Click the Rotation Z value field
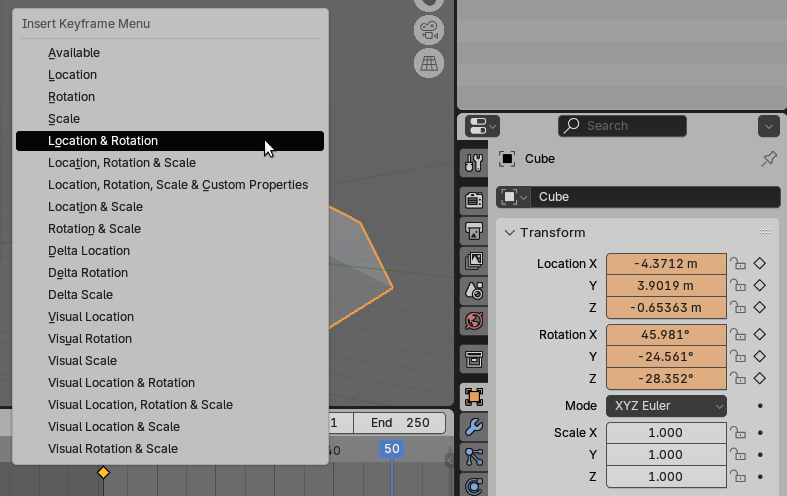 [666, 379]
